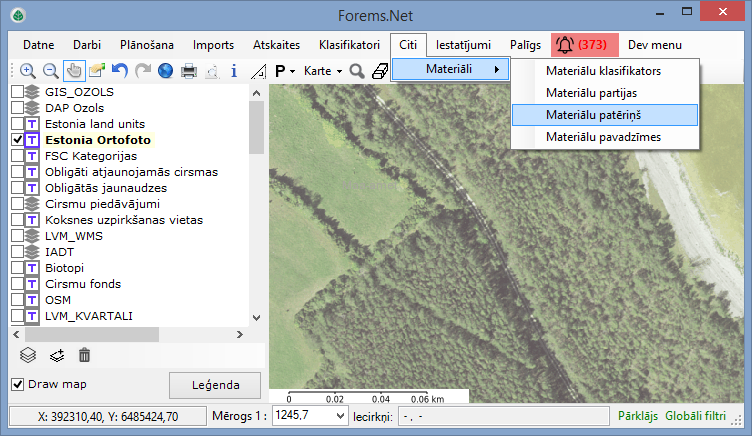Open the Citi menu
Image resolution: width=752 pixels, height=436 pixels.
(x=408, y=45)
